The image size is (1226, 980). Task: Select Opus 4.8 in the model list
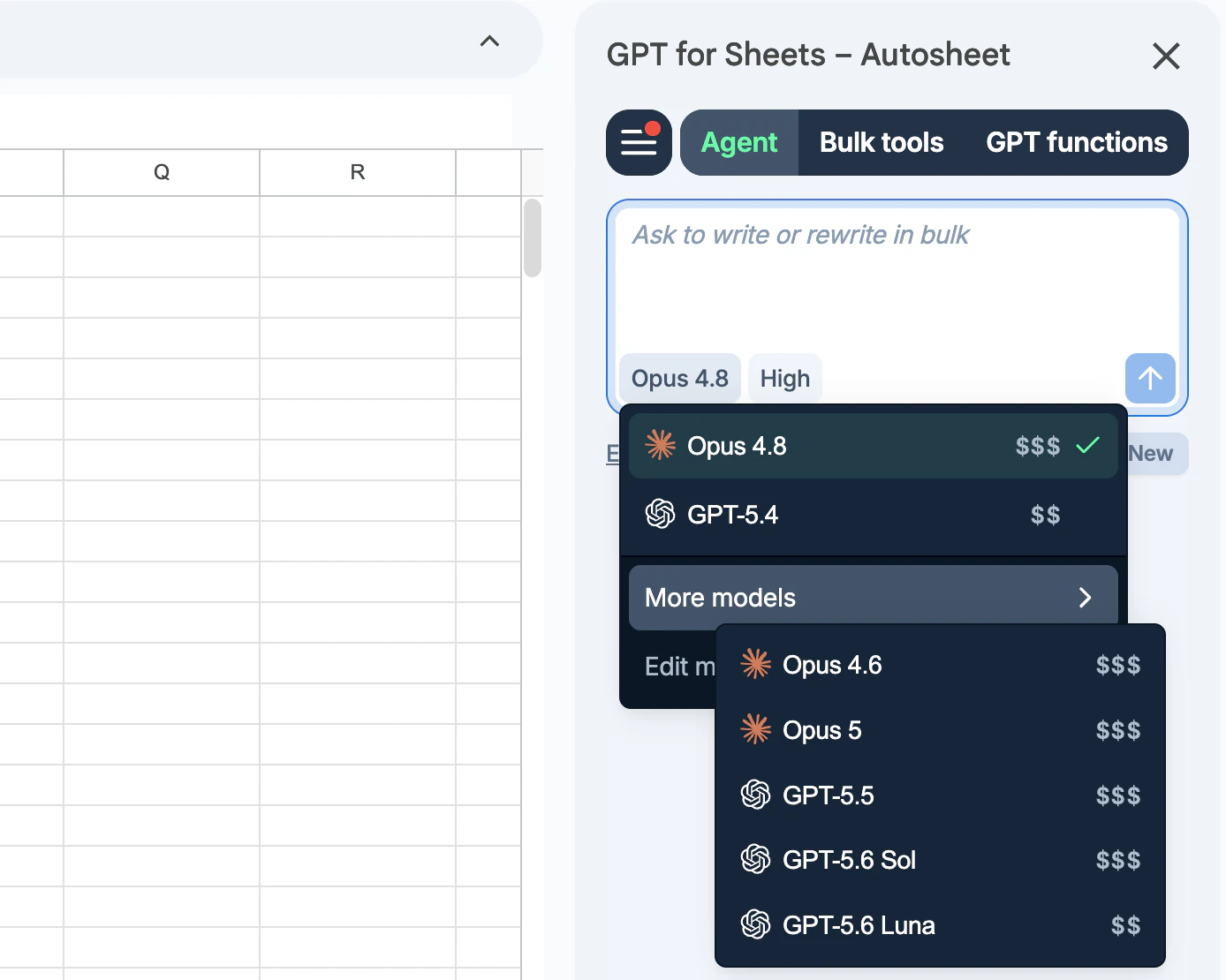(874, 446)
